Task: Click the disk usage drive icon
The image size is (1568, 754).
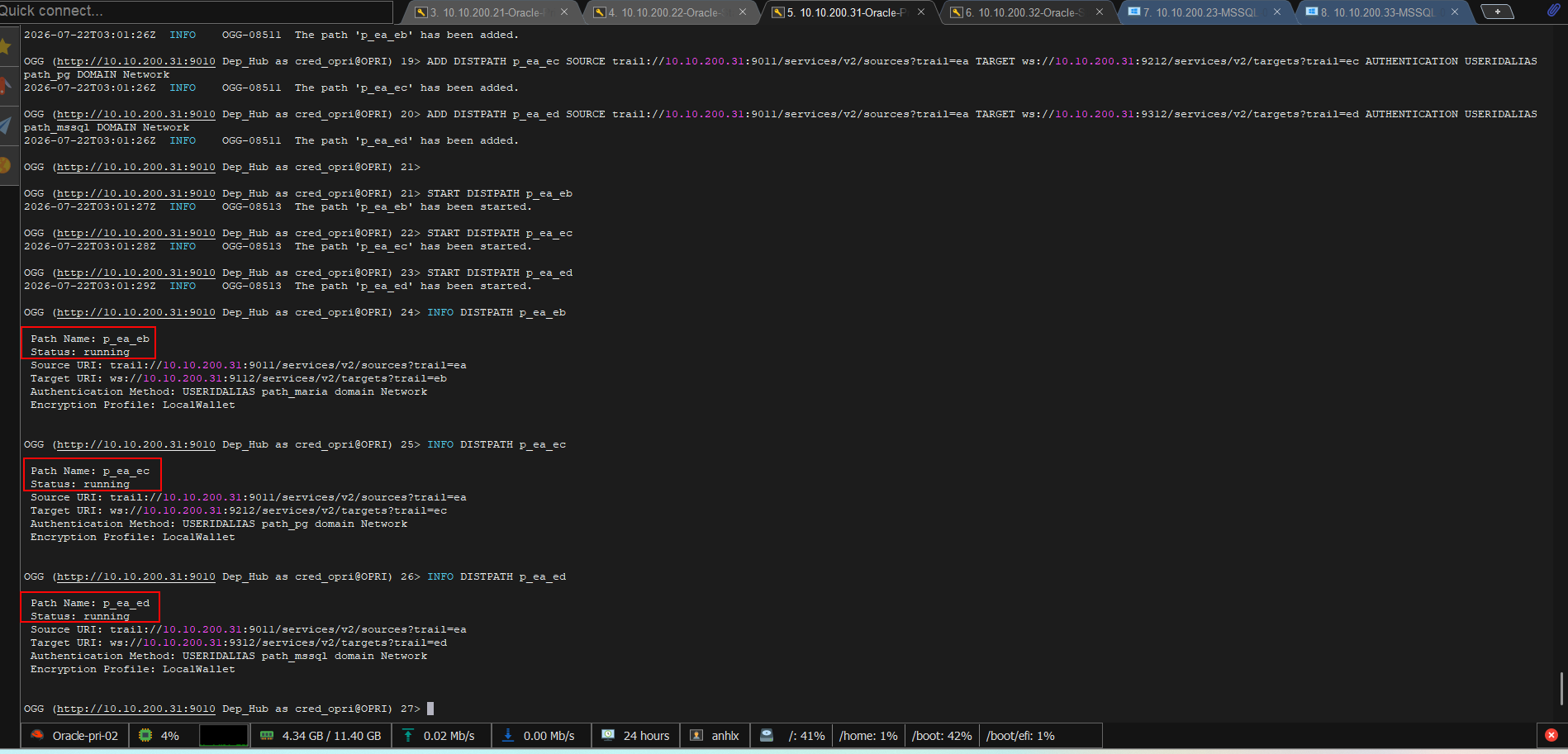Action: (767, 735)
